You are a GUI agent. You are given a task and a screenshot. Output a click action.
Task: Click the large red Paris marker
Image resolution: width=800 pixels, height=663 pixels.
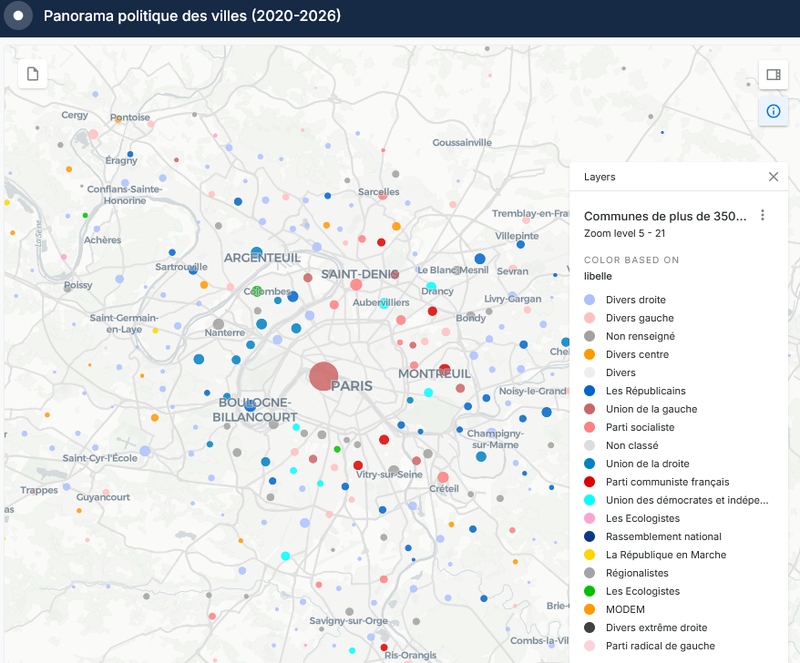323,376
